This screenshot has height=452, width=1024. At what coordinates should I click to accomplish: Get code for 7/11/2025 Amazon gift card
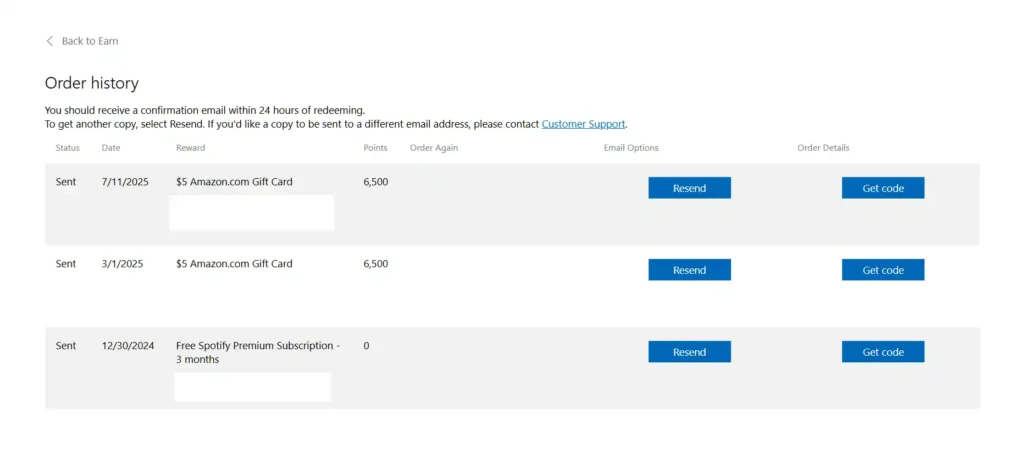click(883, 188)
